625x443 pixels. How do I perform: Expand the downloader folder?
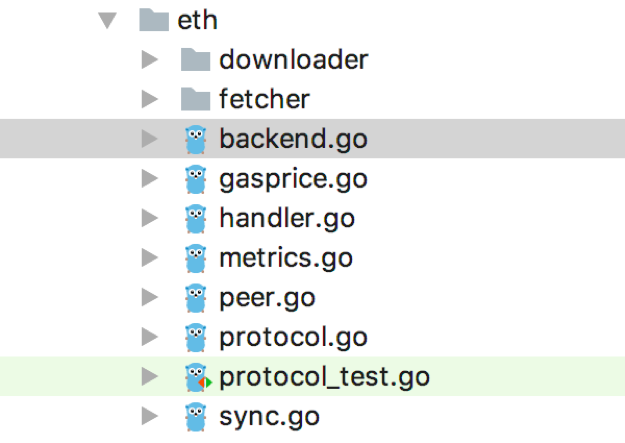150,60
